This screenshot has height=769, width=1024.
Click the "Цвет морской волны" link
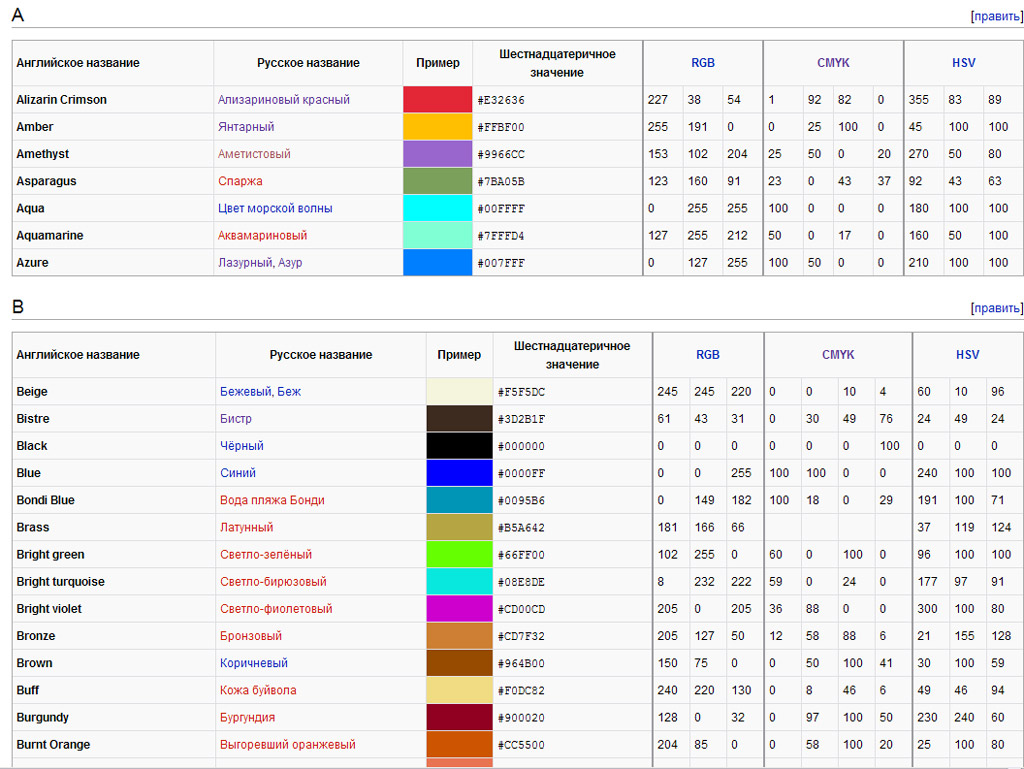(x=275, y=208)
